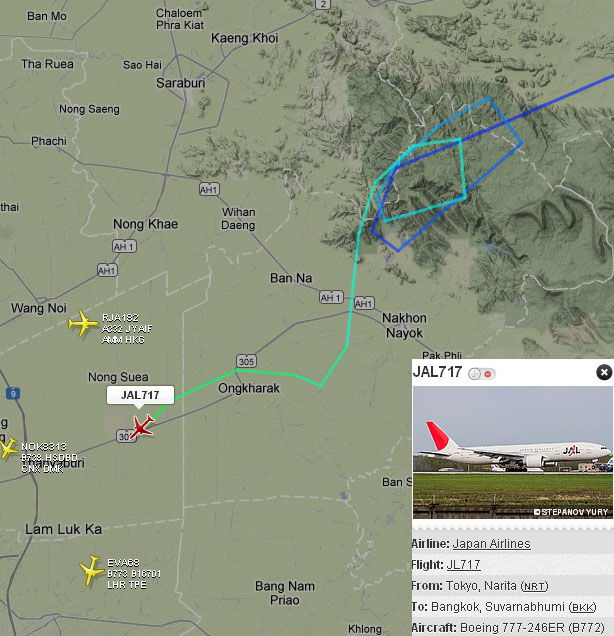This screenshot has height=636, width=614.
Task: Select the EVA68 yellow aircraft marker
Action: (92, 570)
